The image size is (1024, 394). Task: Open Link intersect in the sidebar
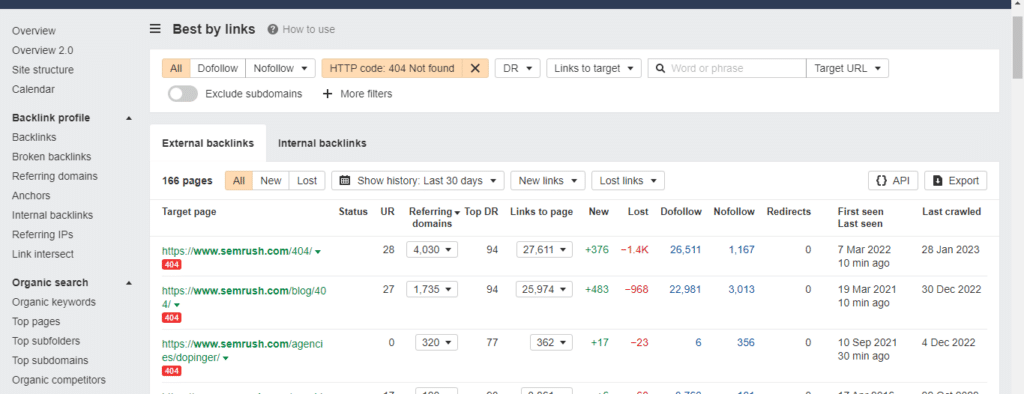click(x=43, y=254)
